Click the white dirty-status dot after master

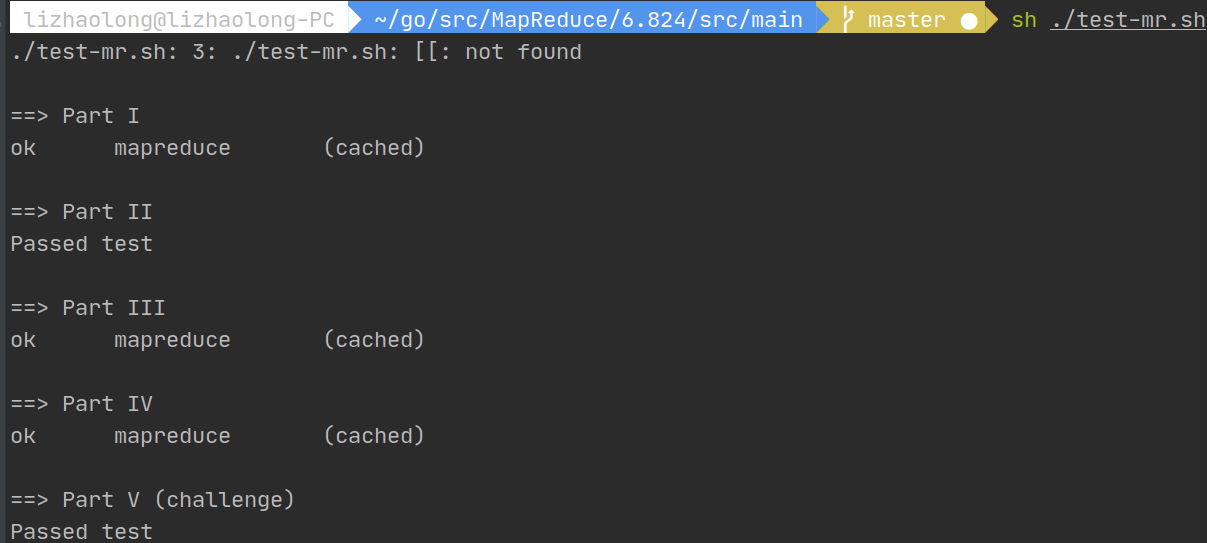point(968,21)
